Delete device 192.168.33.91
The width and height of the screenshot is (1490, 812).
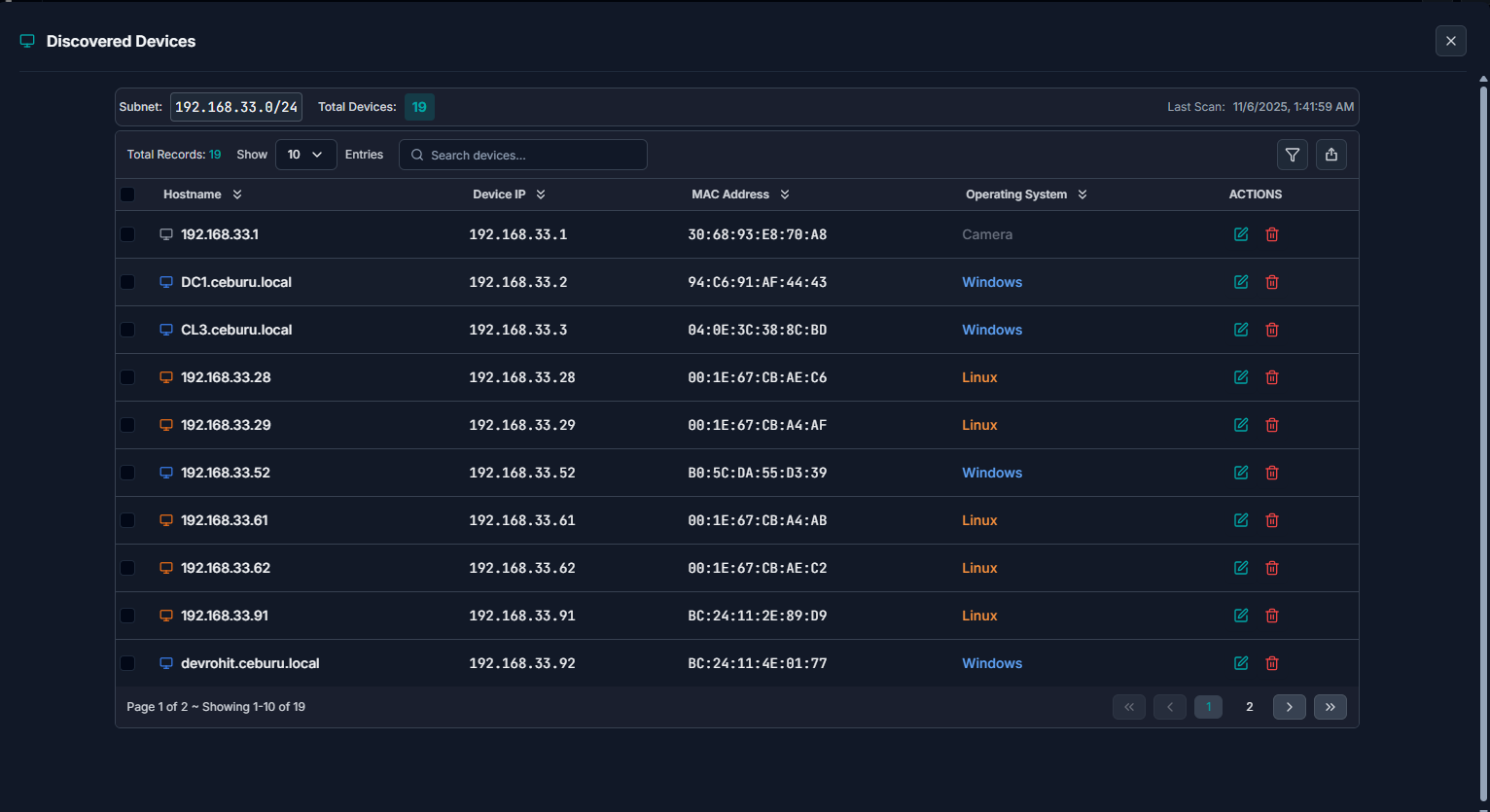[x=1272, y=616]
